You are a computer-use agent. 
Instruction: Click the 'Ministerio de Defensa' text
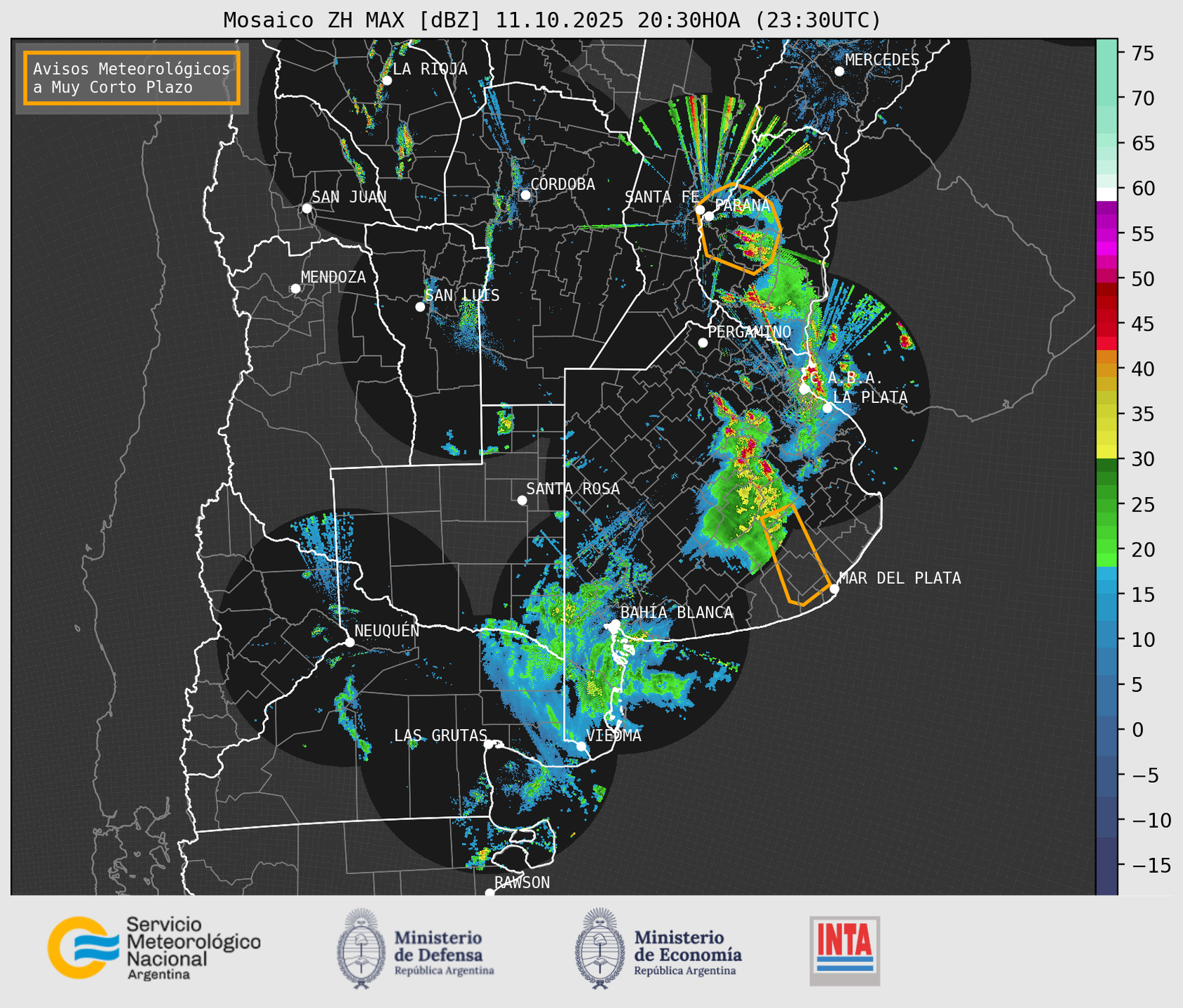click(x=438, y=946)
